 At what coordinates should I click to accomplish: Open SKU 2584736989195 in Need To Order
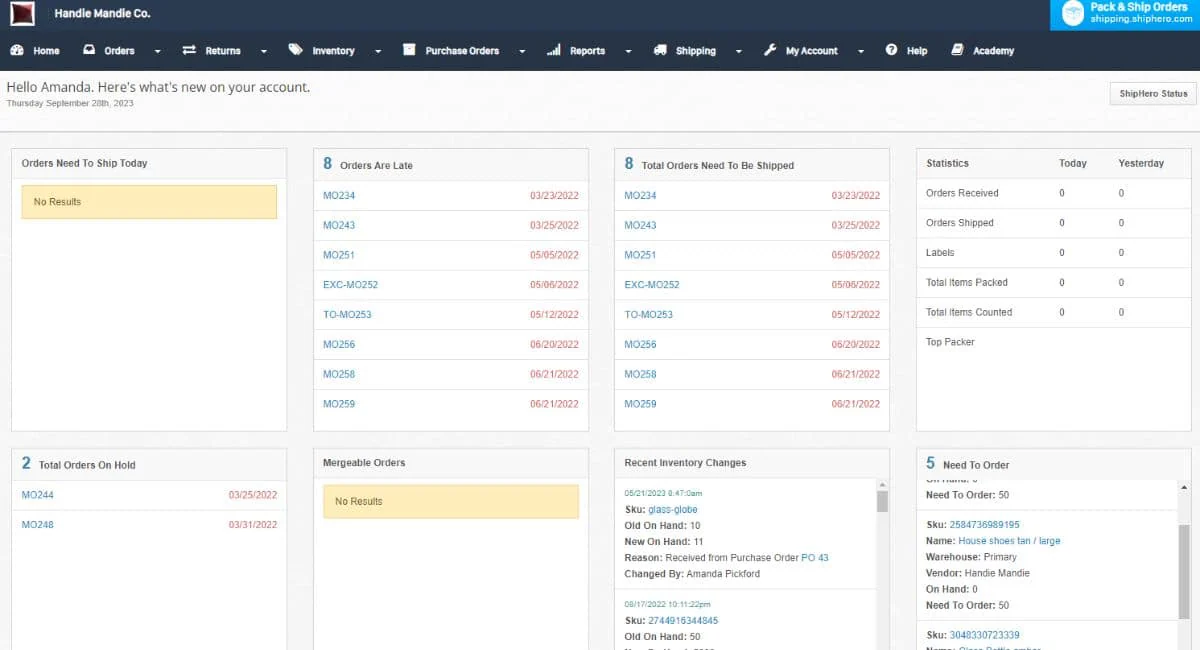985,525
